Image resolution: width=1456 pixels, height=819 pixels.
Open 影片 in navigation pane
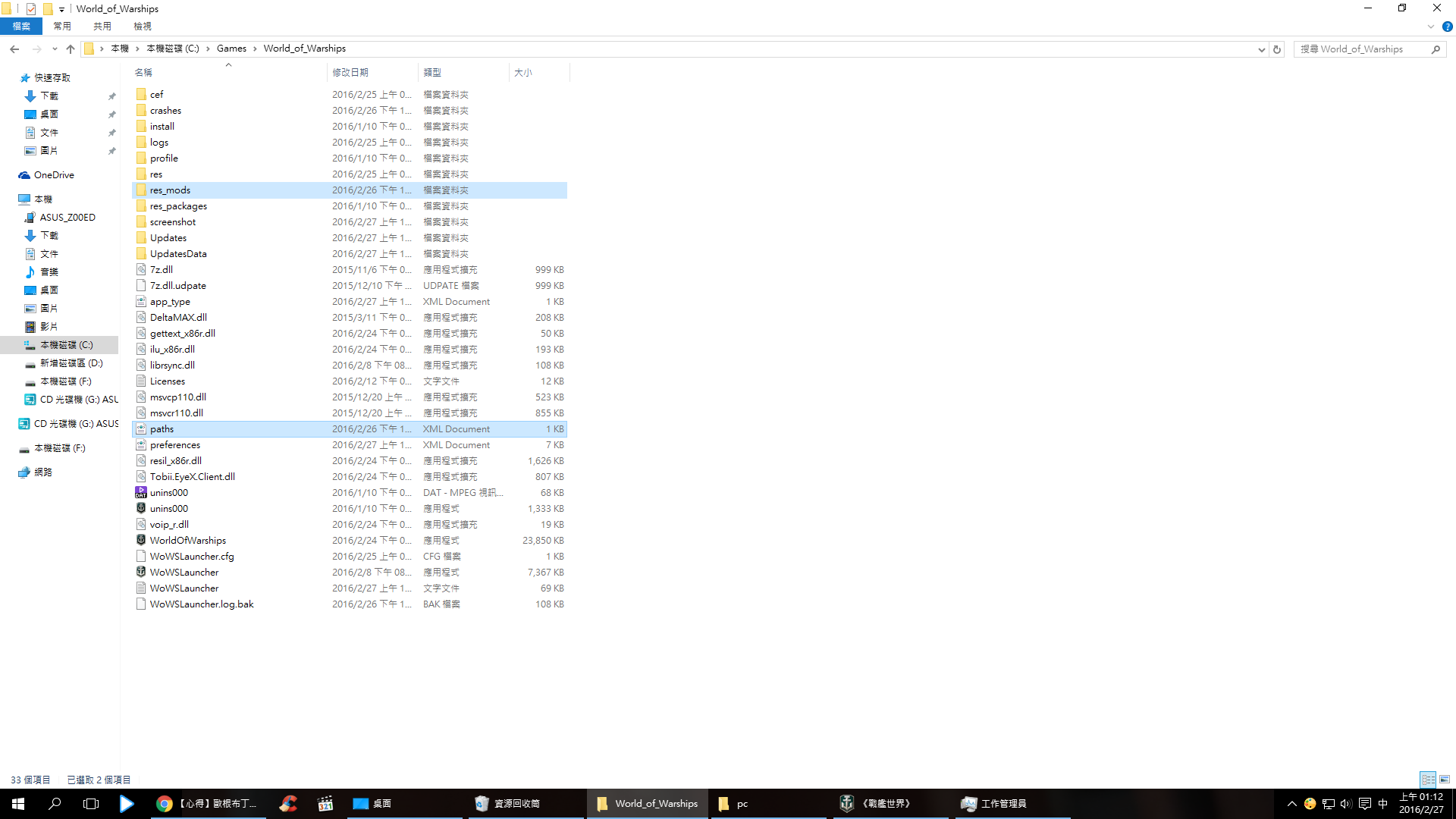click(x=49, y=327)
